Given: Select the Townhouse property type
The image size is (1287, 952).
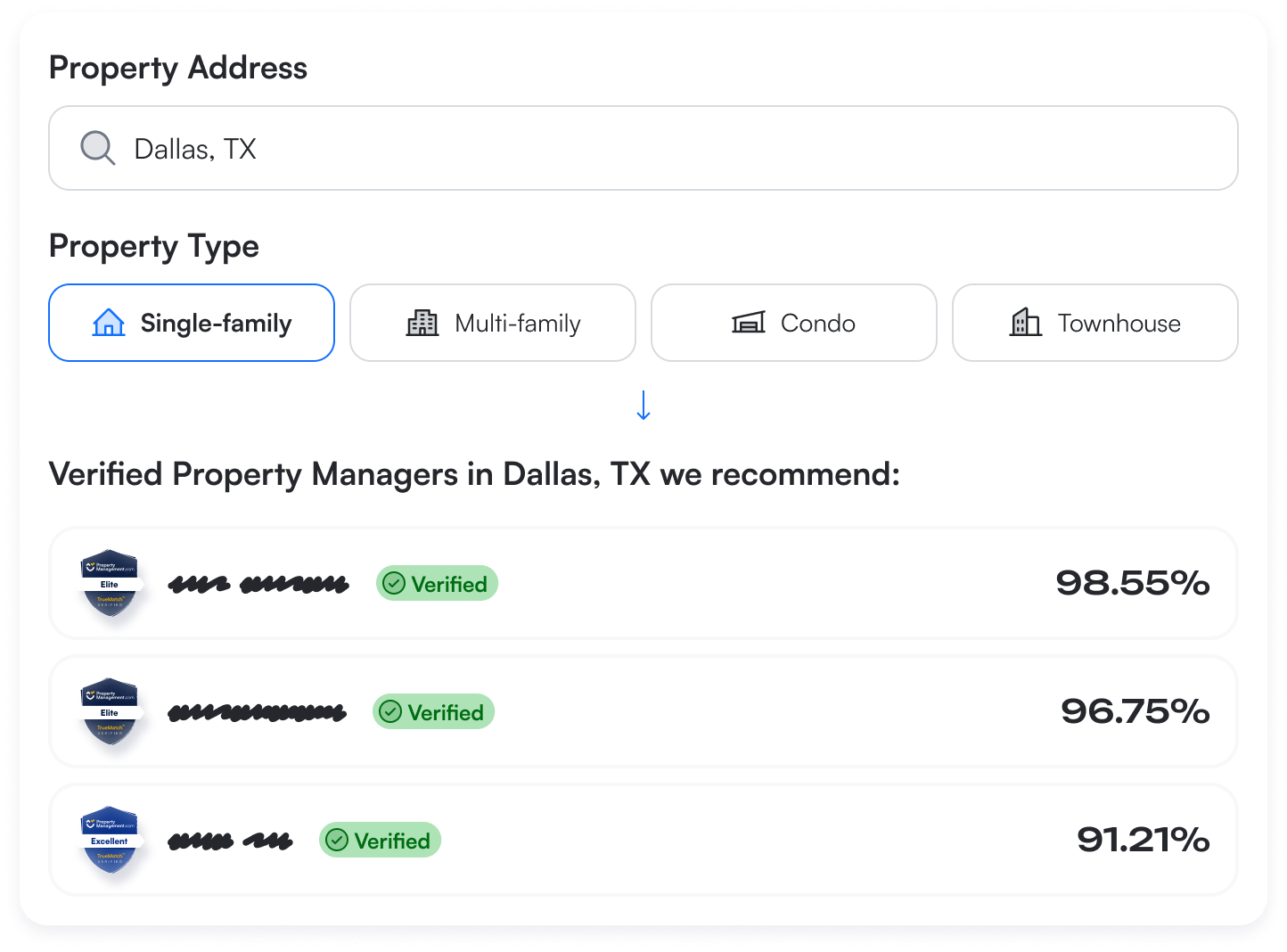Looking at the screenshot, I should (x=1094, y=323).
